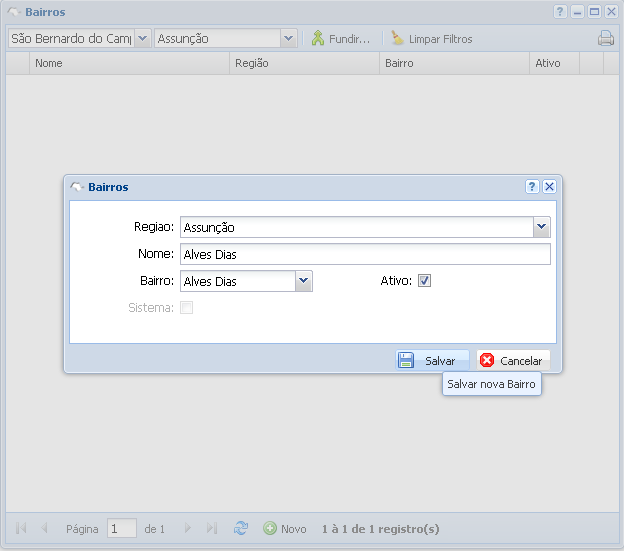Viewport: 624px width, 551px height.
Task: Open the Bairro combo box arrow
Action: (304, 281)
